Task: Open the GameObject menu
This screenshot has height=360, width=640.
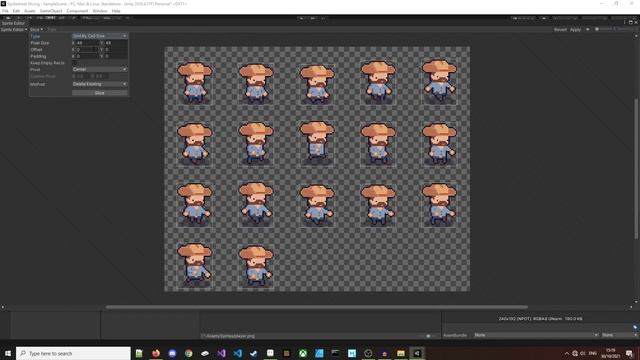Action: 51,11
